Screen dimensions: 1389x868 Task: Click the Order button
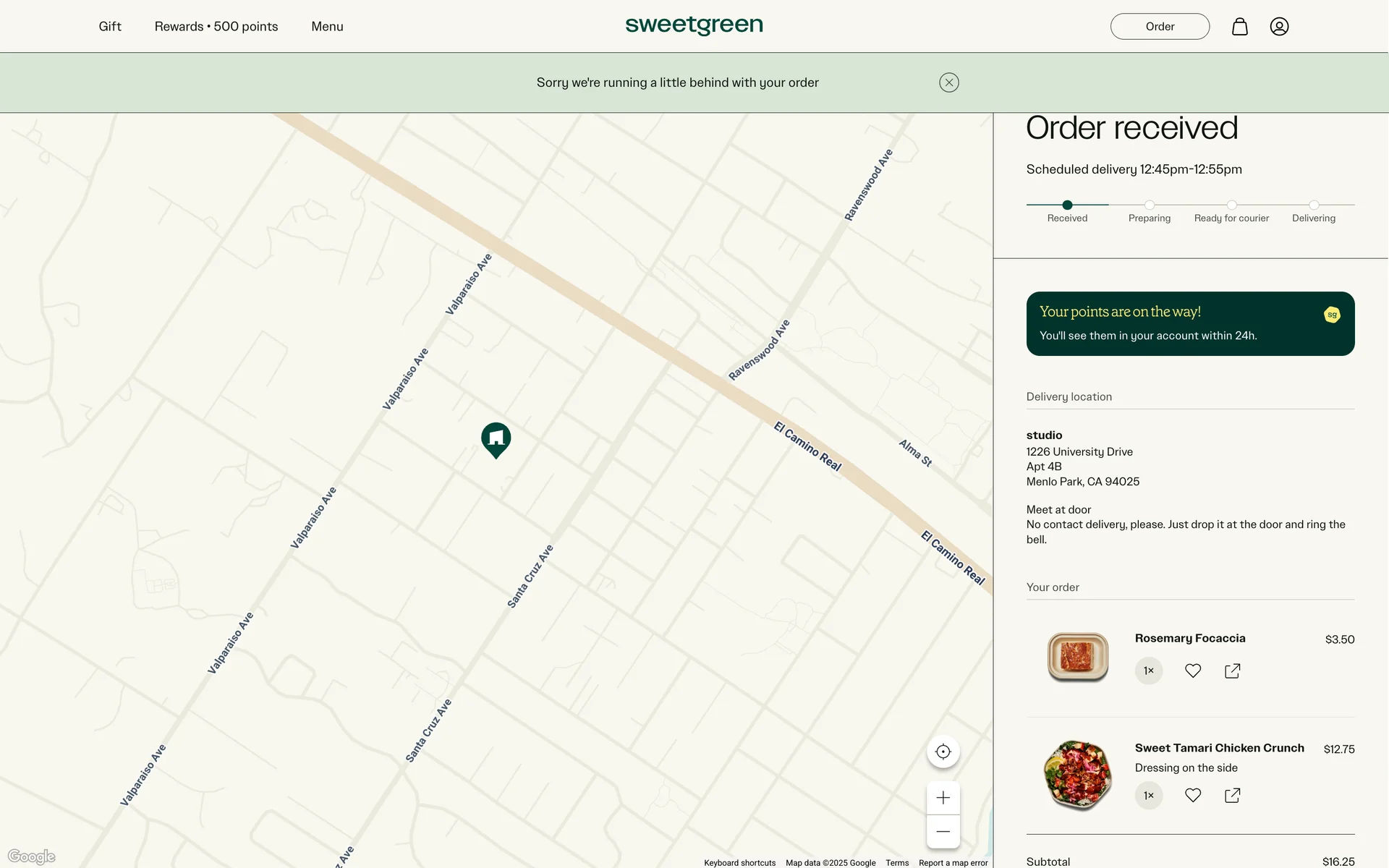click(x=1159, y=27)
